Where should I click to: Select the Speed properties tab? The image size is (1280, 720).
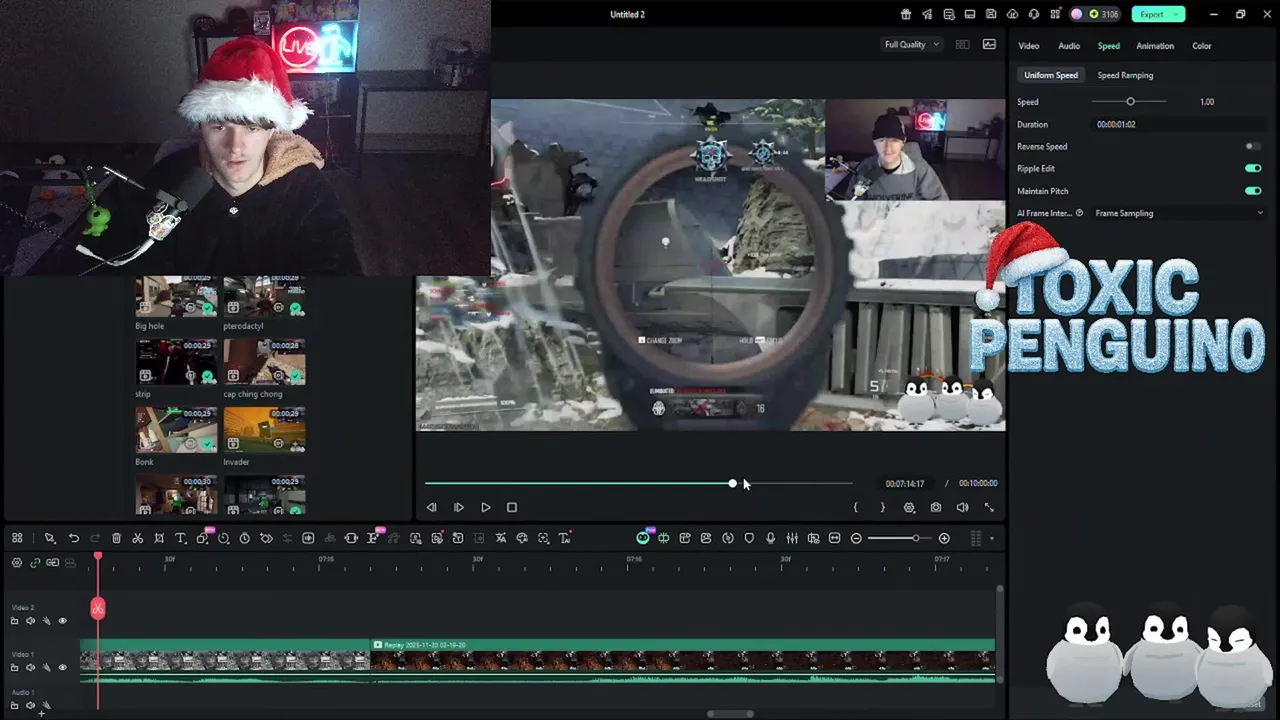[x=1108, y=46]
